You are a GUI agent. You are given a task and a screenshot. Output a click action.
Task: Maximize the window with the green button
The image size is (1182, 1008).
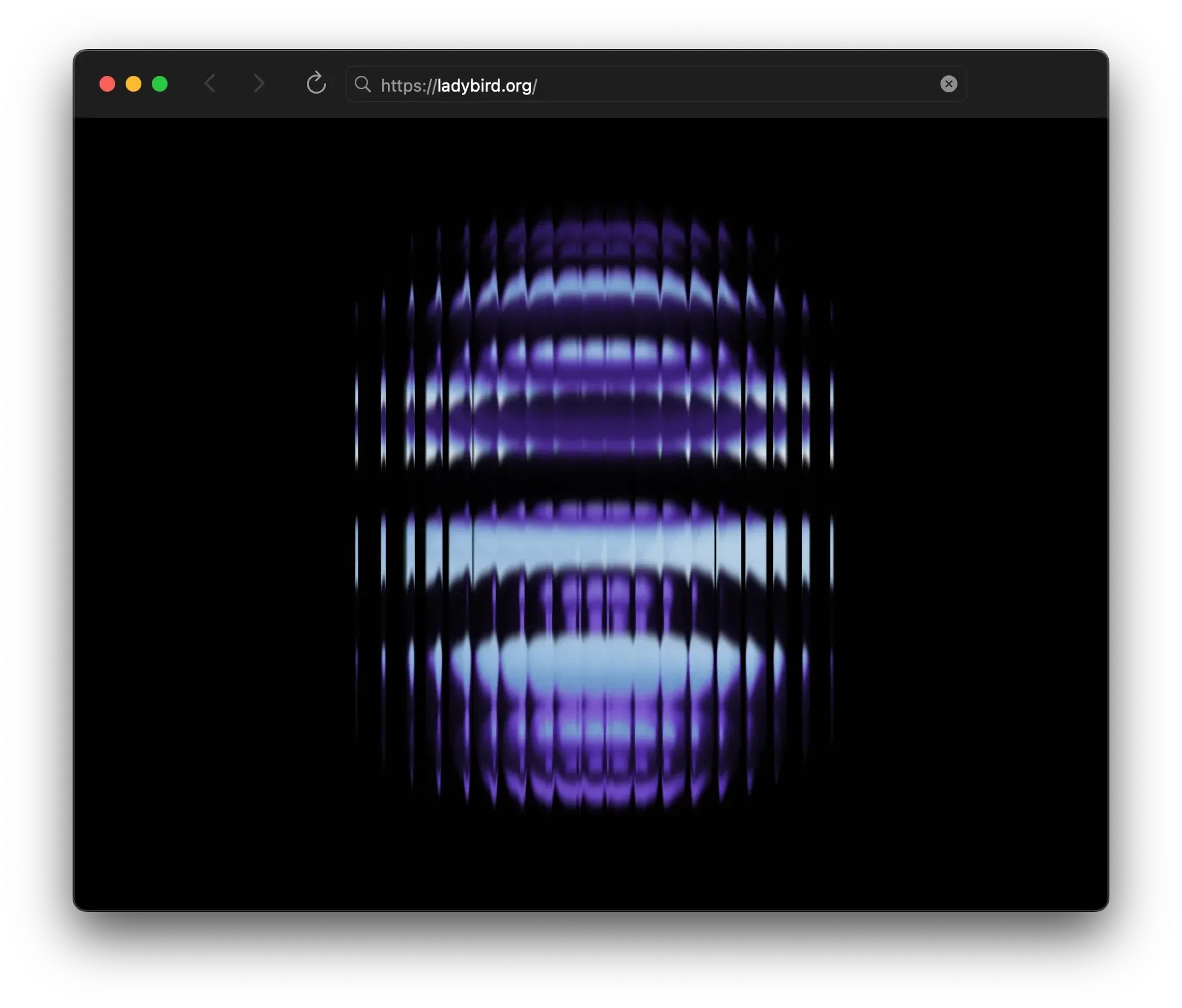point(160,84)
